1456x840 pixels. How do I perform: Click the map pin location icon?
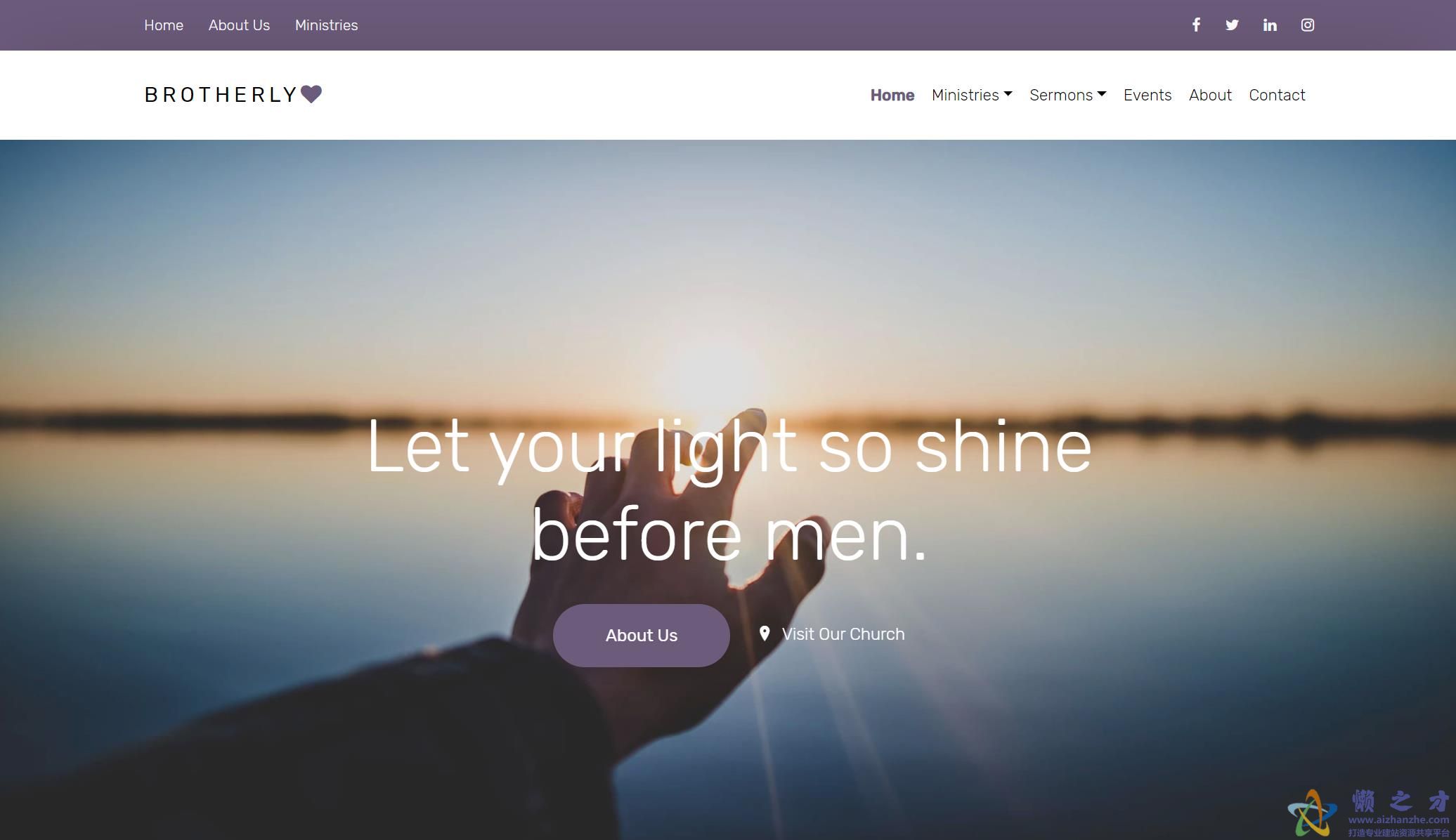click(x=765, y=634)
